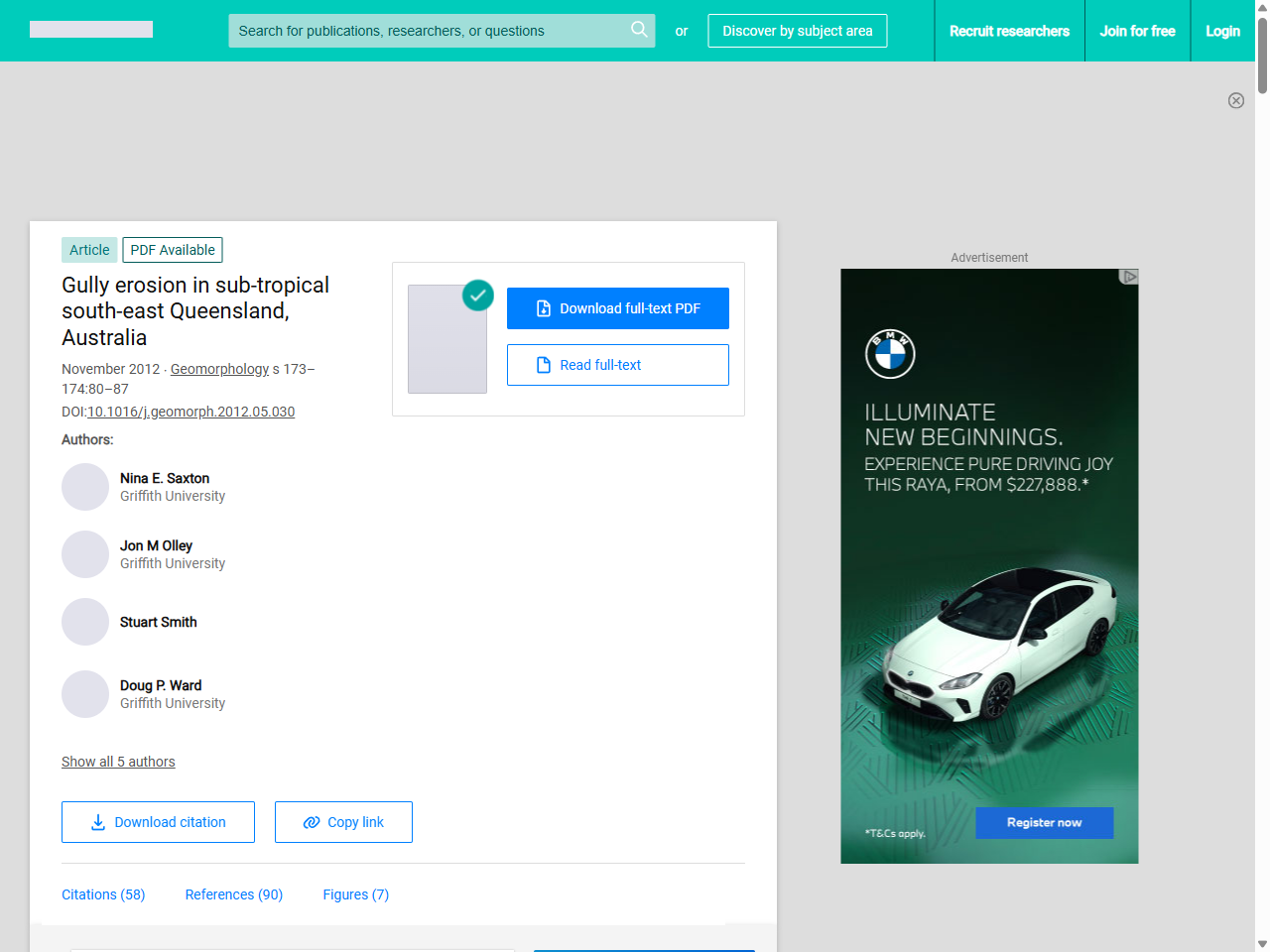Expand the Show all 5 authors list

coord(118,762)
